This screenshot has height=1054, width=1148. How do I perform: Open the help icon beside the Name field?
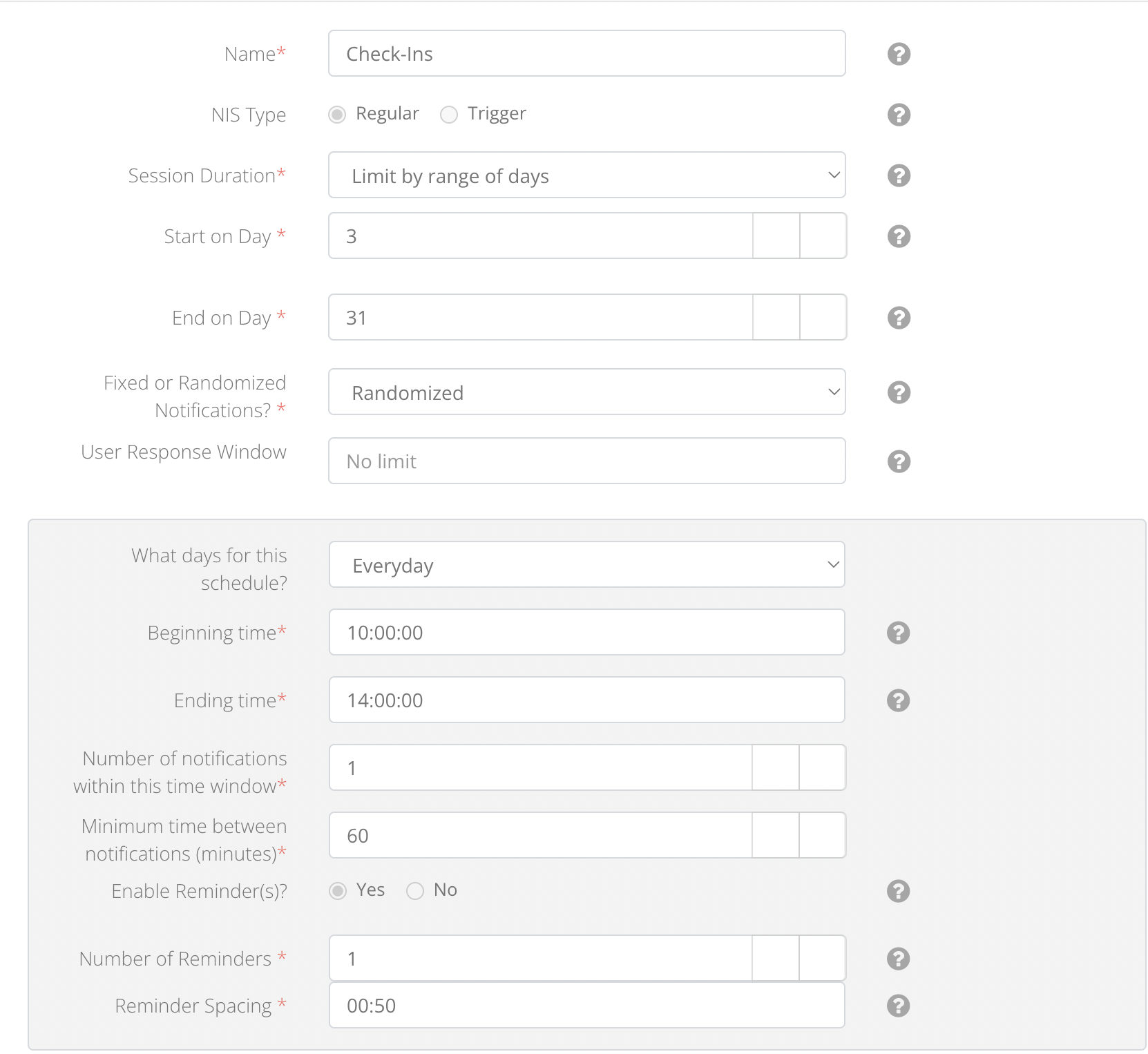[898, 53]
